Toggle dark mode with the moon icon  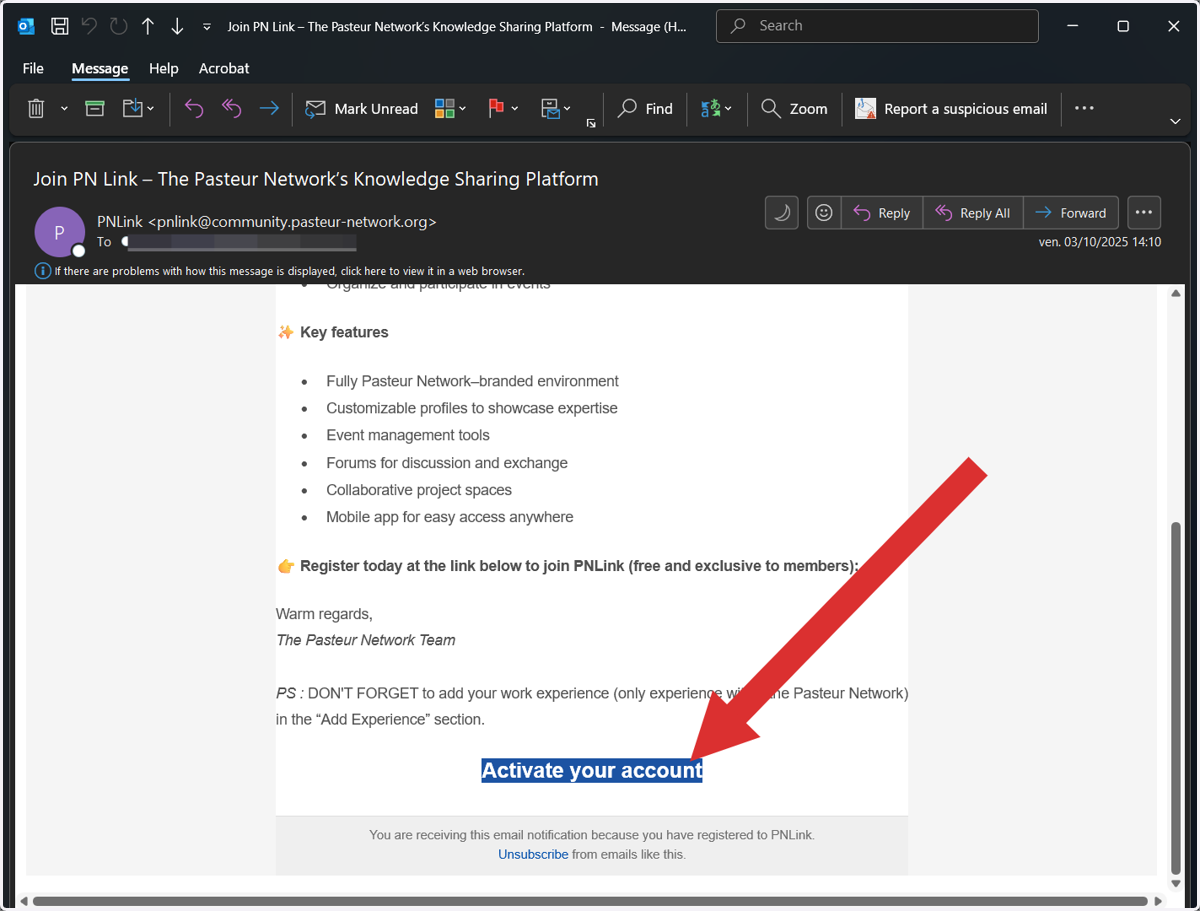[x=783, y=212]
